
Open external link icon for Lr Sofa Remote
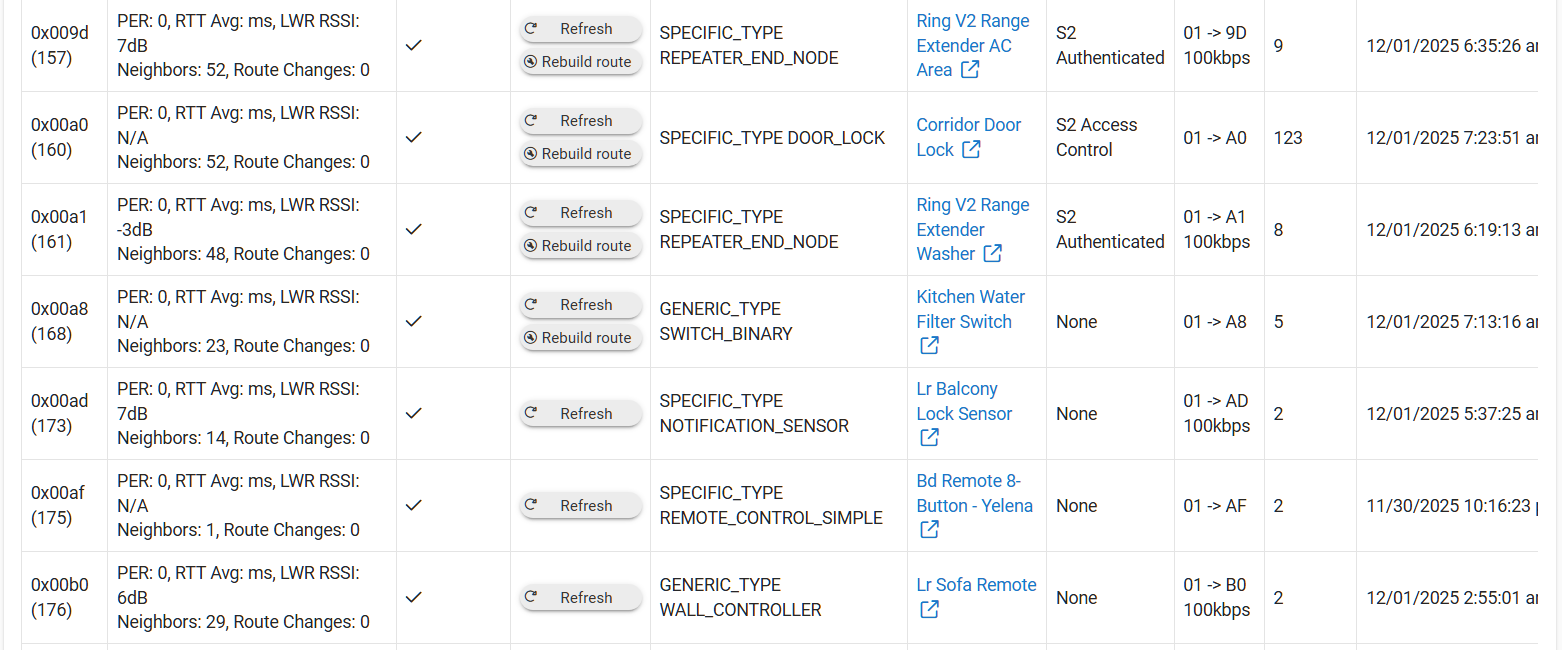click(929, 609)
